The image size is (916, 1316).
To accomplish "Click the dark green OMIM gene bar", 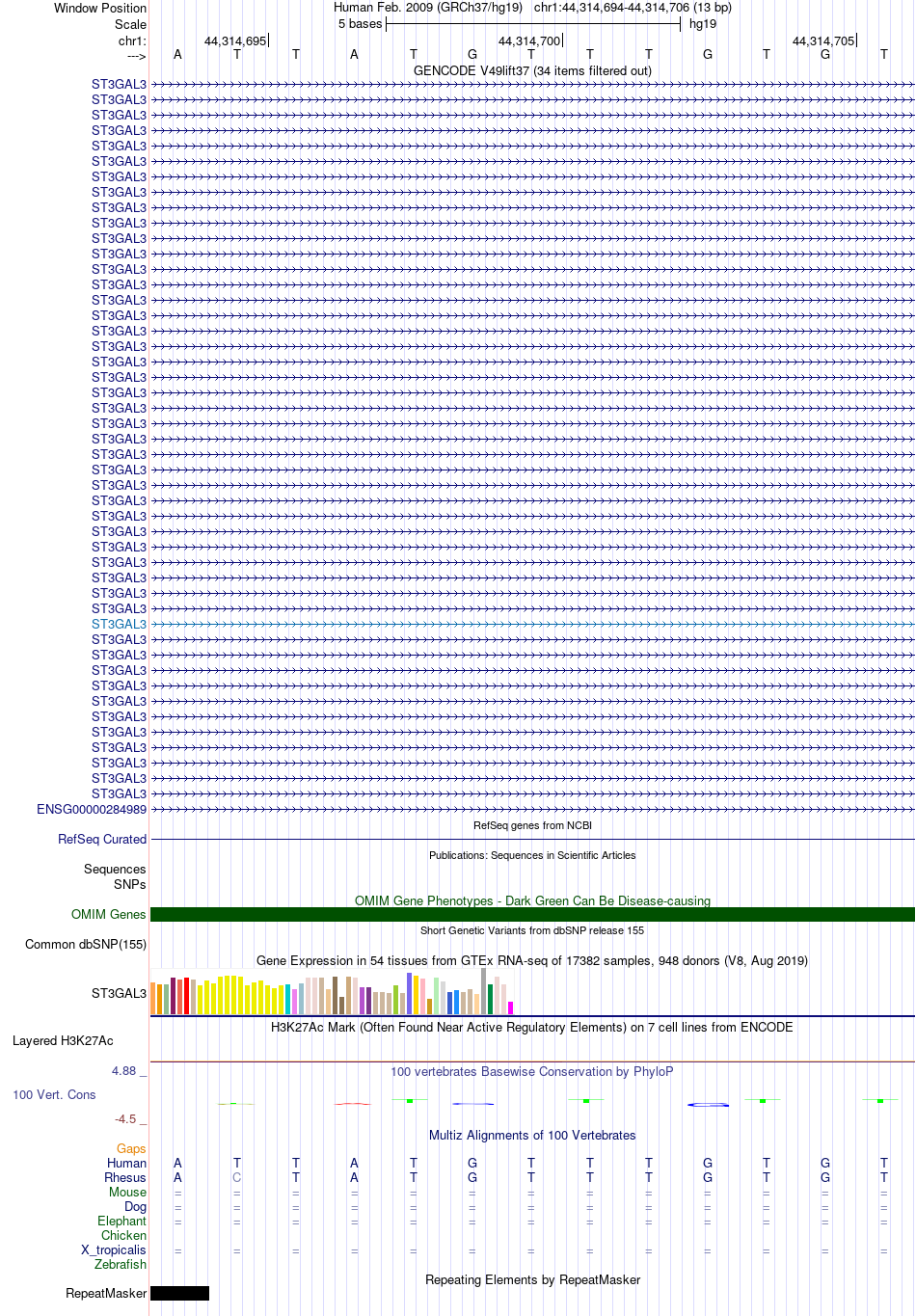I will [x=532, y=914].
